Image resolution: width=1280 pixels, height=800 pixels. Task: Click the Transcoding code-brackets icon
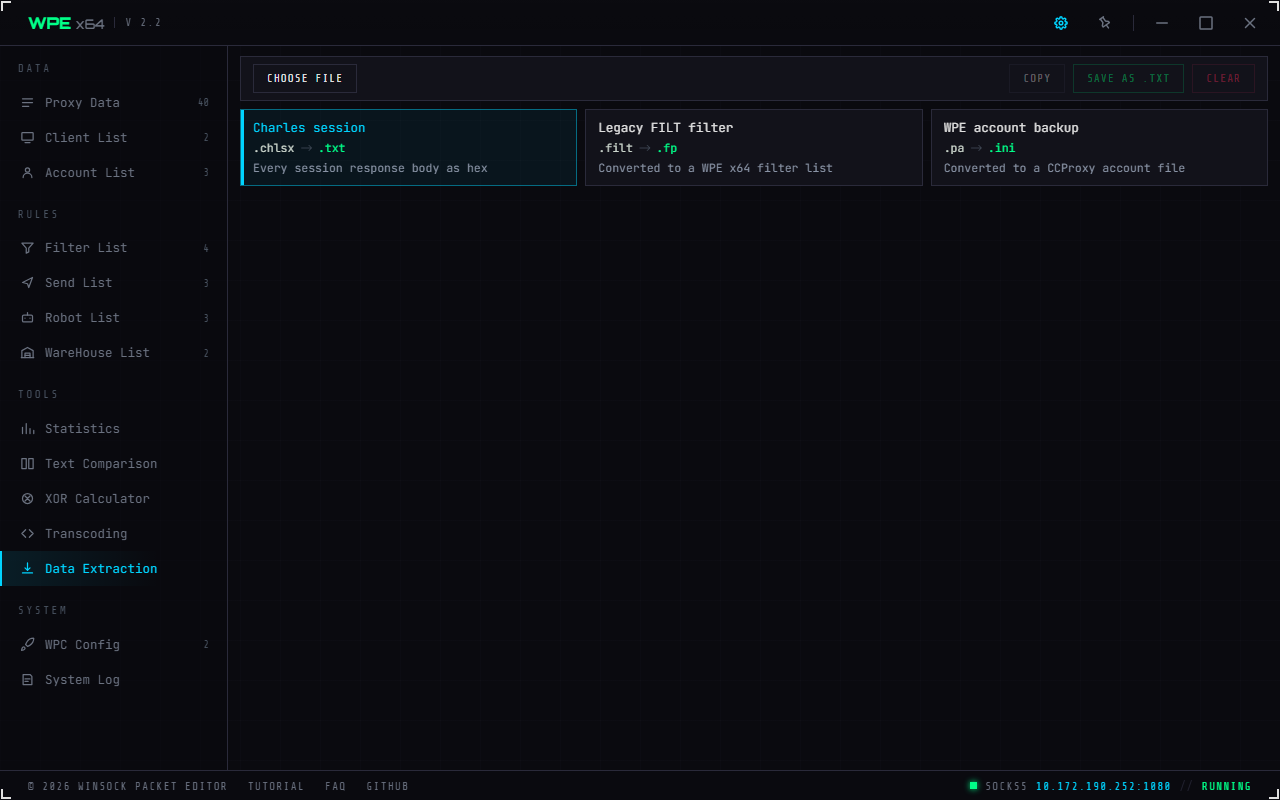click(x=27, y=534)
